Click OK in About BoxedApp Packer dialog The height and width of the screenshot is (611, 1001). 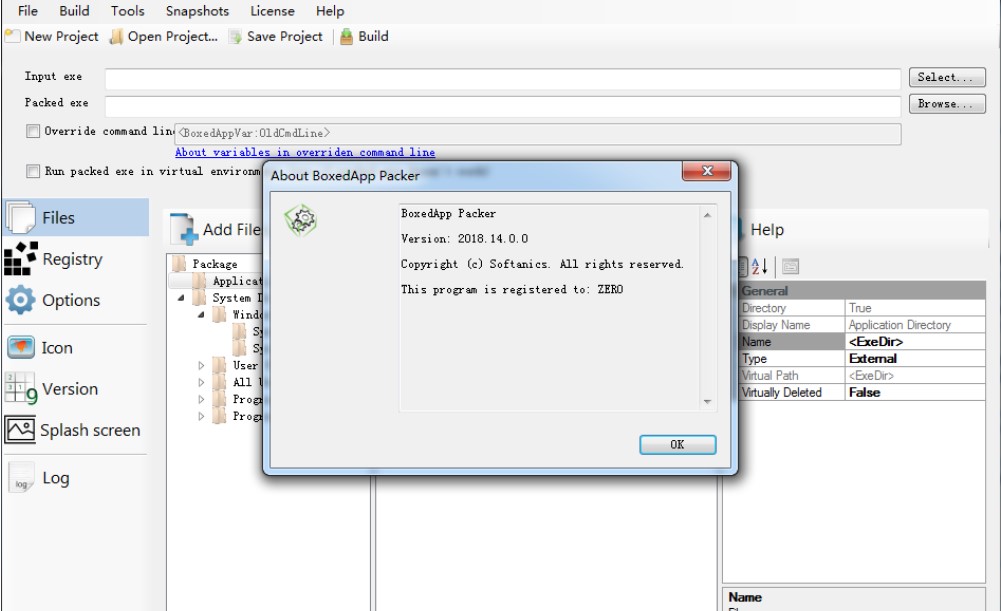[x=677, y=445]
